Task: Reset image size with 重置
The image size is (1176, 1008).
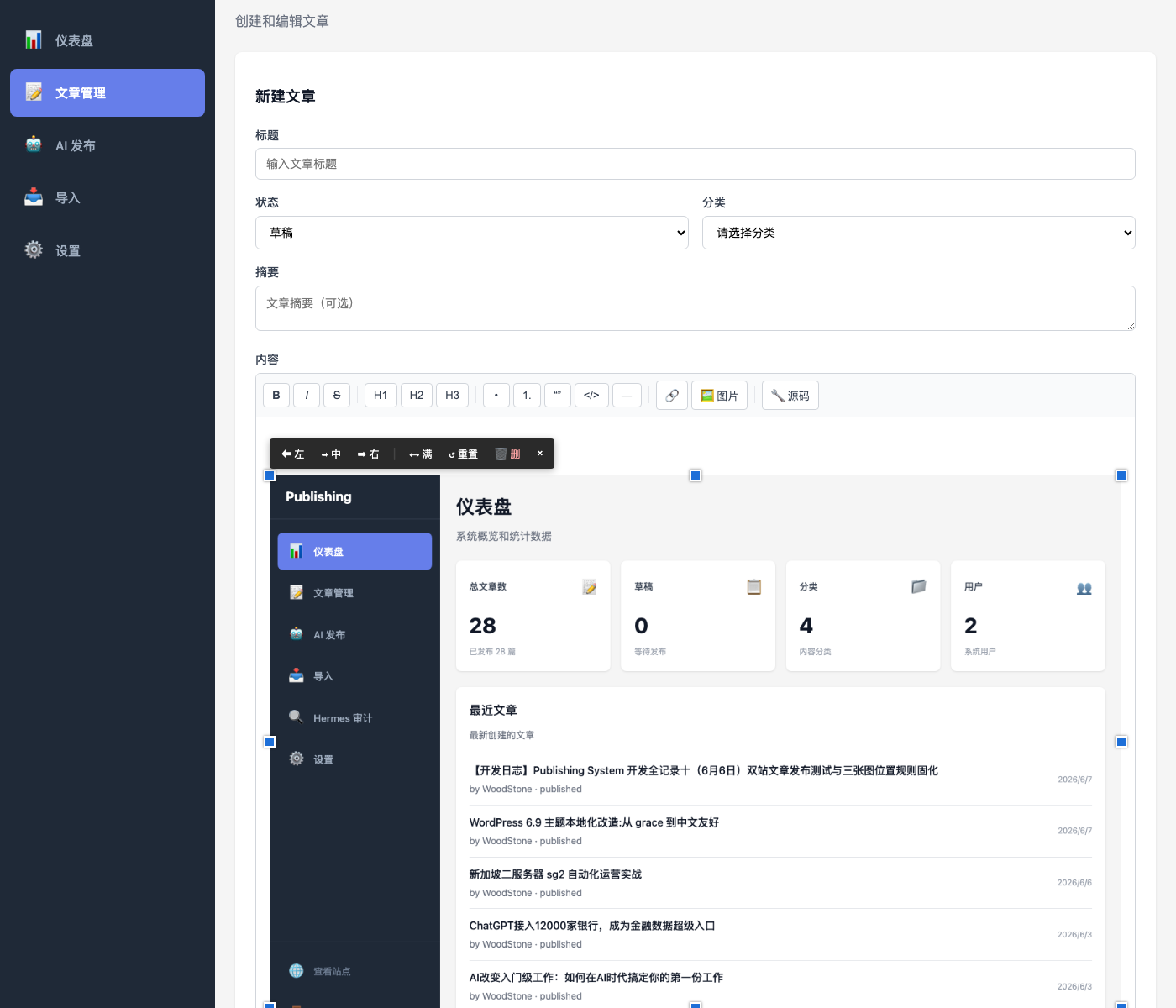Action: click(x=463, y=454)
